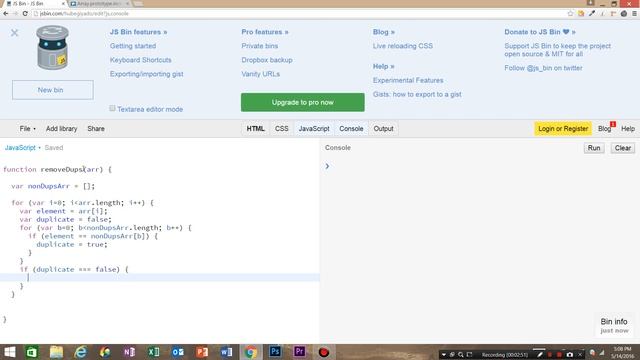Open Windows Store from taskbar
Image resolution: width=640 pixels, height=360 pixels.
32,352
